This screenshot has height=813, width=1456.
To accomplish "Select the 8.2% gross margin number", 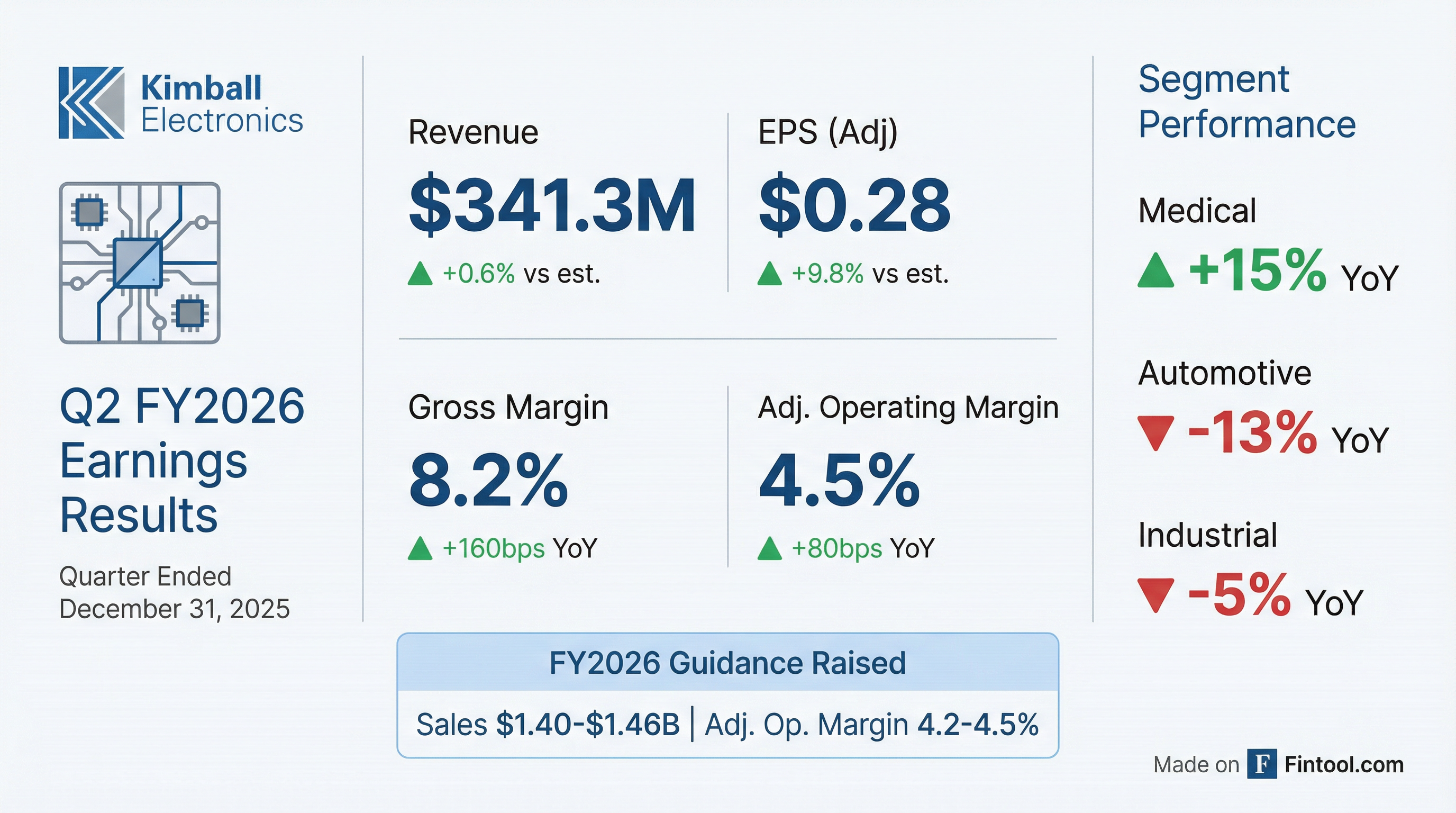I will coord(488,481).
